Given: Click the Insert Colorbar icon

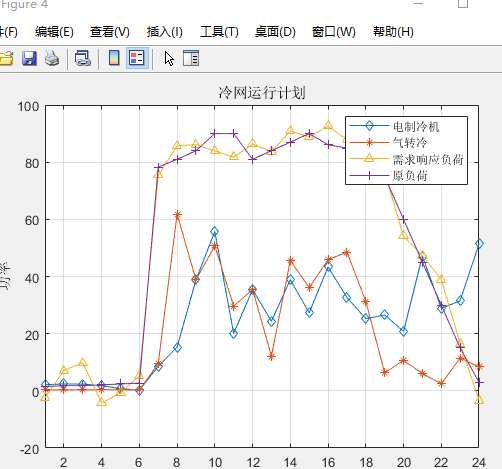Looking at the screenshot, I should click(114, 58).
